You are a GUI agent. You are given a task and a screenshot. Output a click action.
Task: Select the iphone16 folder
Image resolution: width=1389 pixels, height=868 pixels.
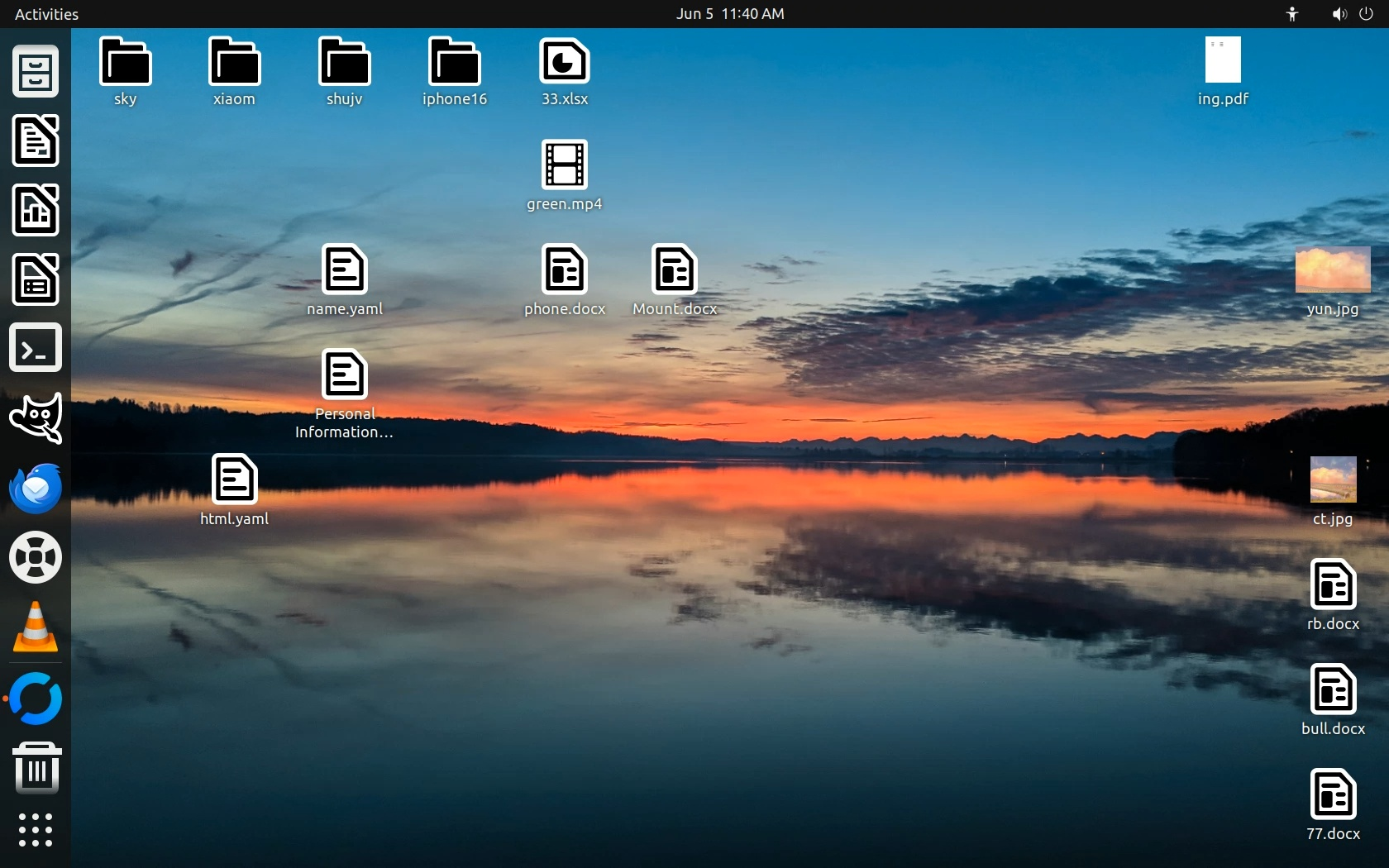(x=454, y=62)
